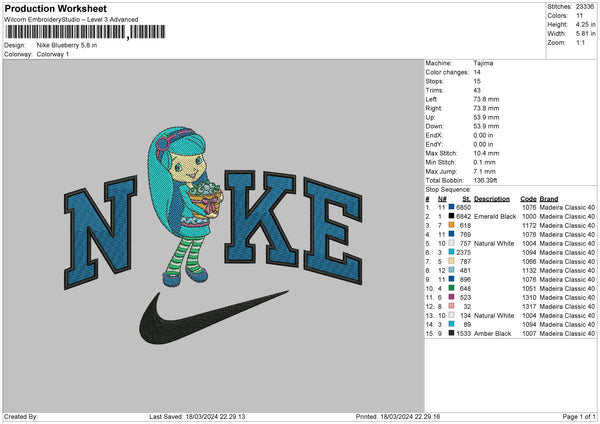This screenshot has width=600, height=424.
Task: Click 'Emerald Black' description in row 2
Action: [x=495, y=216]
